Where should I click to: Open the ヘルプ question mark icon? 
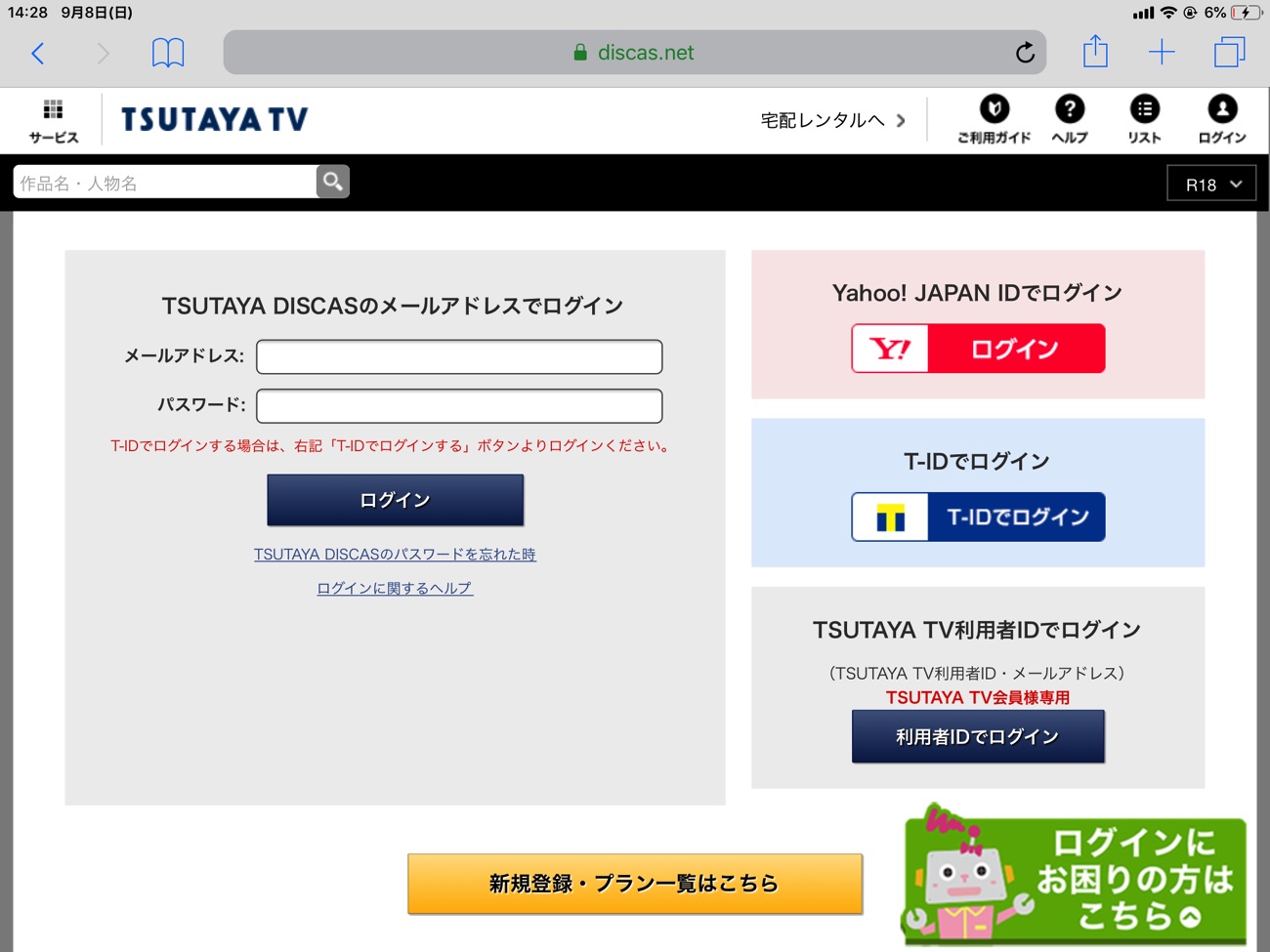(x=1070, y=120)
